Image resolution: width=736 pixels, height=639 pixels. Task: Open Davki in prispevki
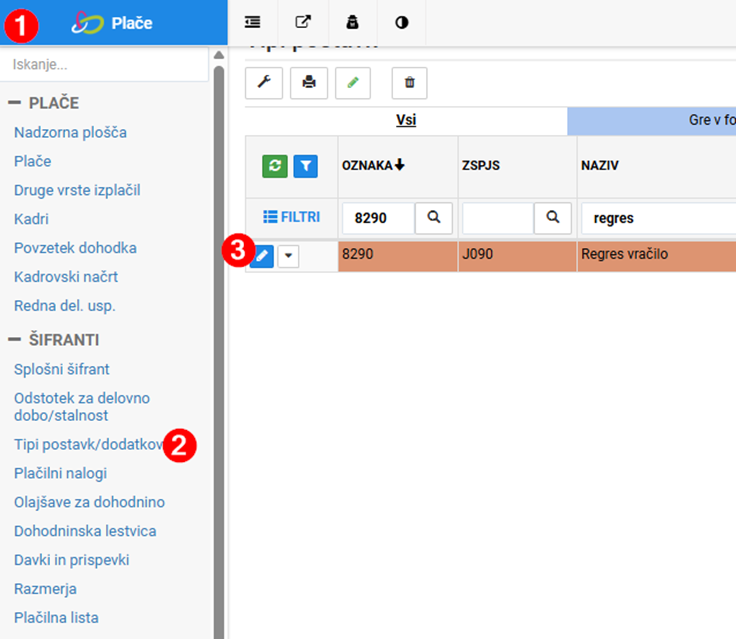tap(71, 560)
